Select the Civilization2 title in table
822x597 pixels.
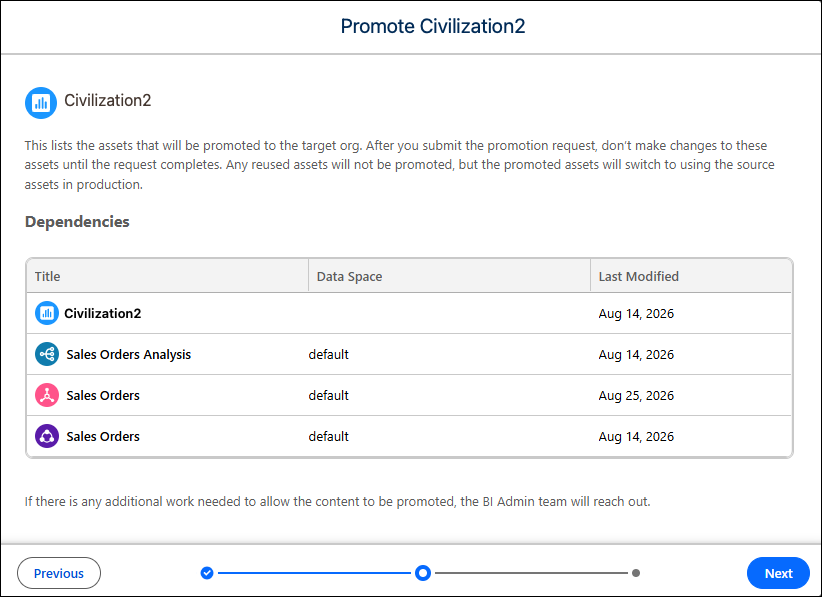103,313
